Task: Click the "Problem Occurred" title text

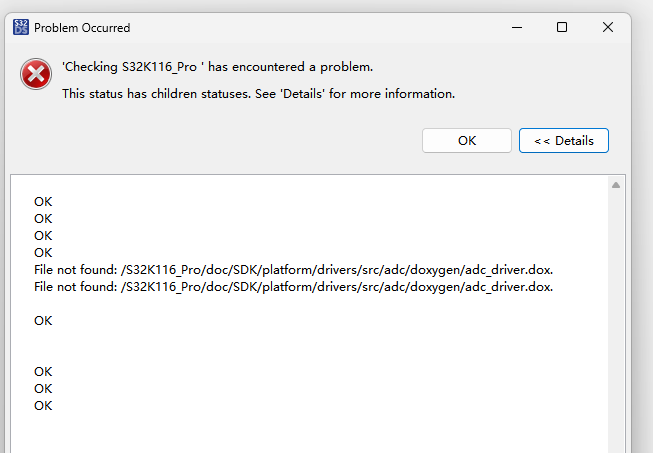Action: pos(82,28)
